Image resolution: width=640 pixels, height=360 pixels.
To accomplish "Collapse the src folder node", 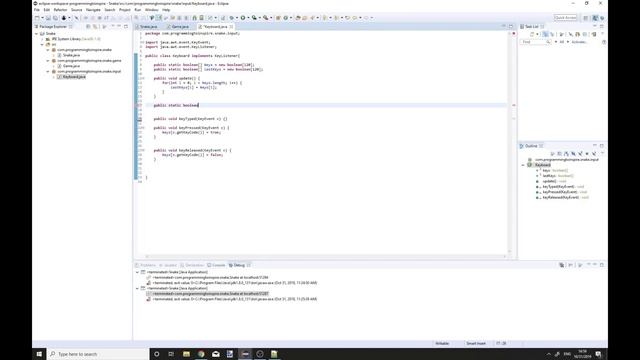I will point(42,44).
